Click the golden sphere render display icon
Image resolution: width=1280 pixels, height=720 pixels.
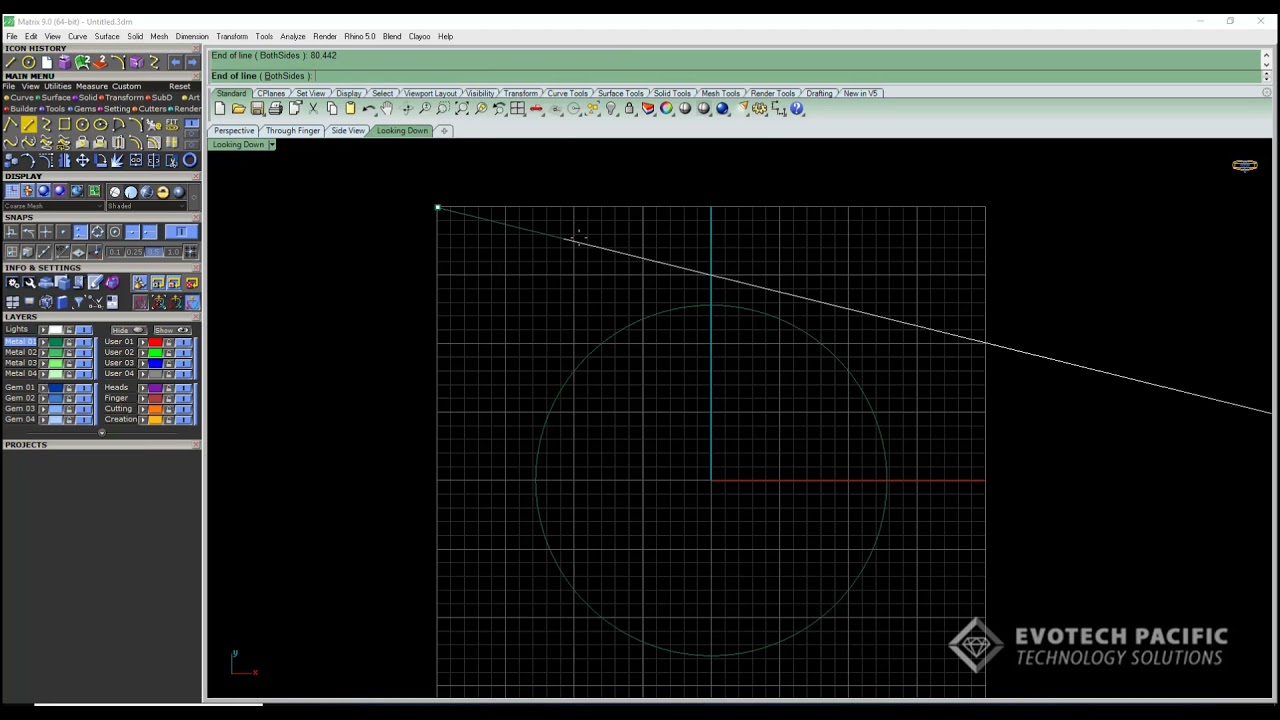pyautogui.click(x=162, y=192)
